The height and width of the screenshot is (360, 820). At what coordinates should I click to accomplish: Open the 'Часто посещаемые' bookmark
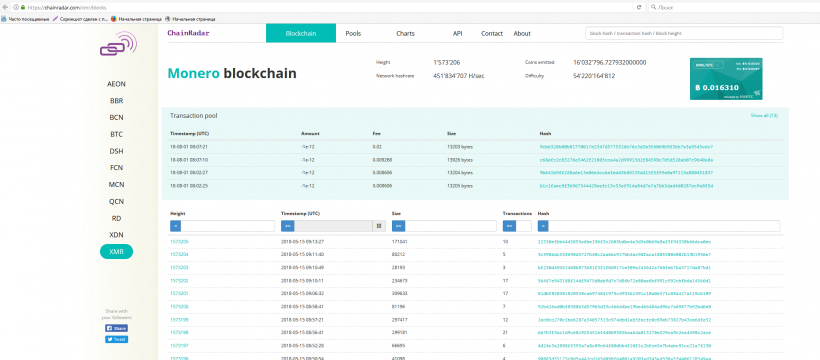[25, 19]
